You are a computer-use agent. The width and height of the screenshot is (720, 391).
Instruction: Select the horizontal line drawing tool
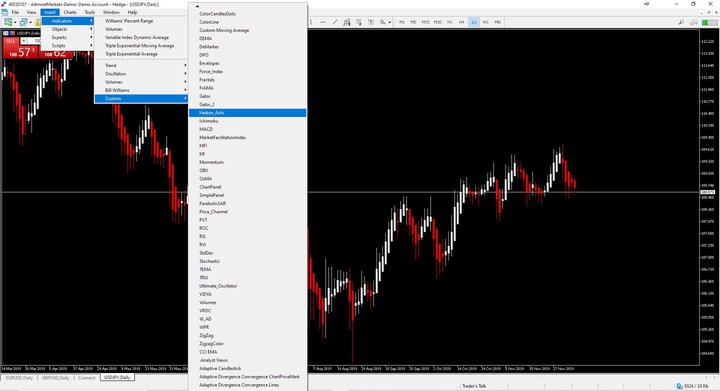pyautogui.click(x=323, y=22)
